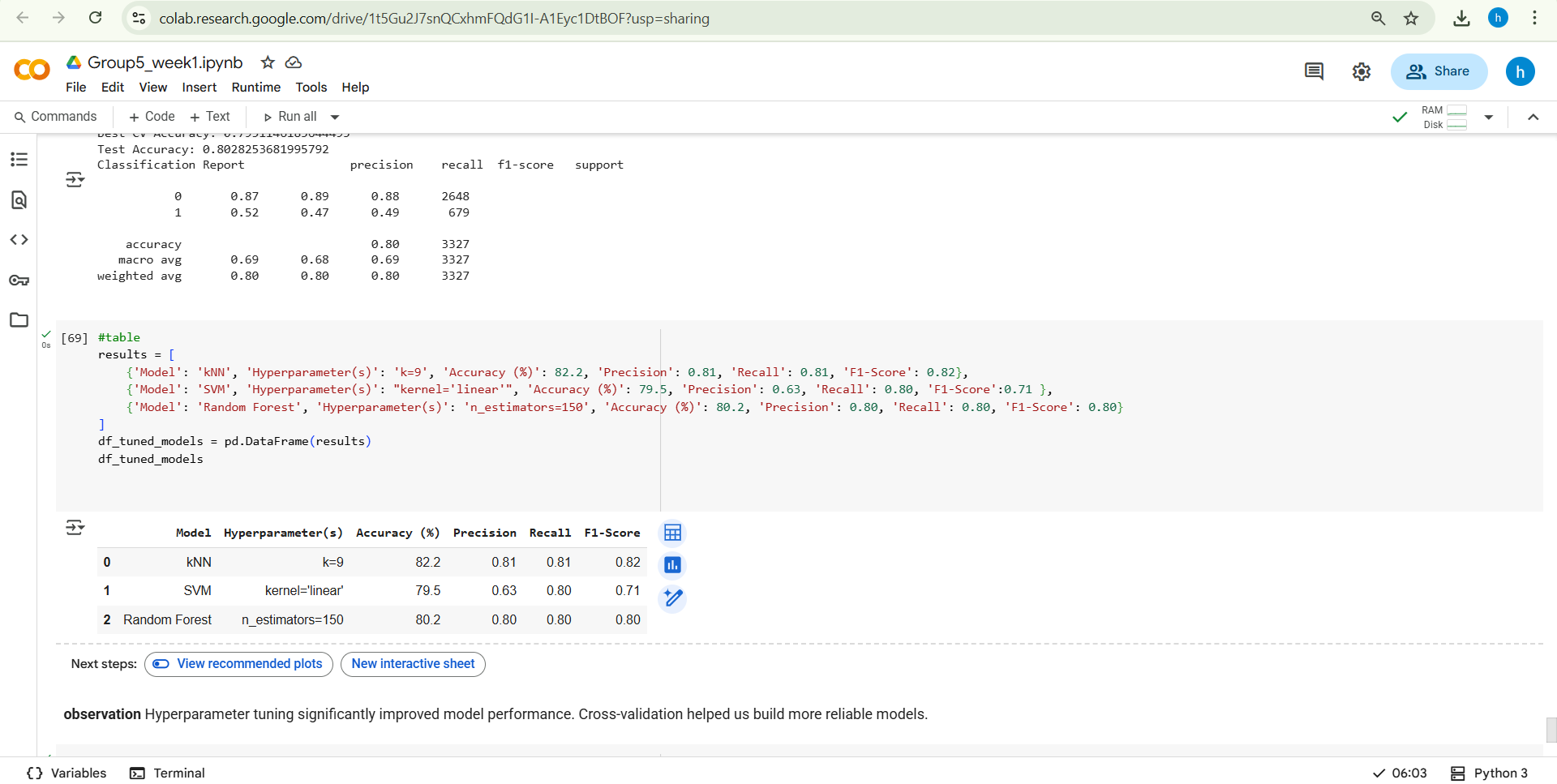Click the kernel='linear' hyperparameter cell
The height and width of the screenshot is (784, 1557).
[x=304, y=590]
